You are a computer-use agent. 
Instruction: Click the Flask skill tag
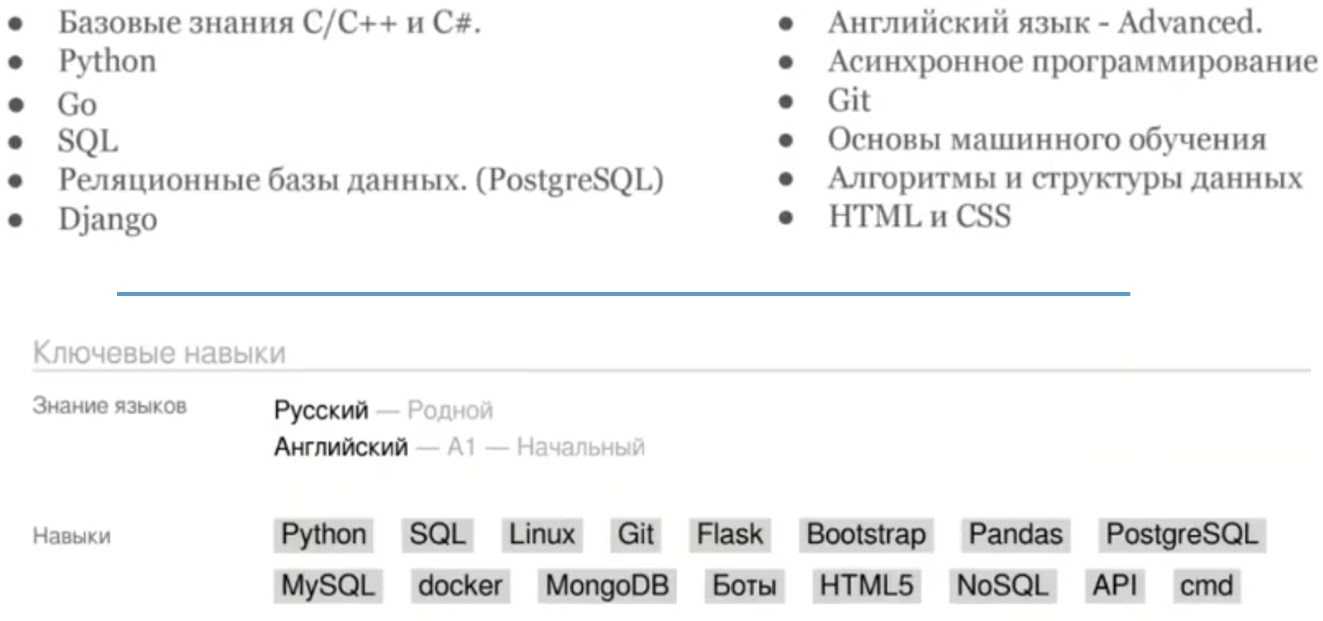tap(729, 535)
